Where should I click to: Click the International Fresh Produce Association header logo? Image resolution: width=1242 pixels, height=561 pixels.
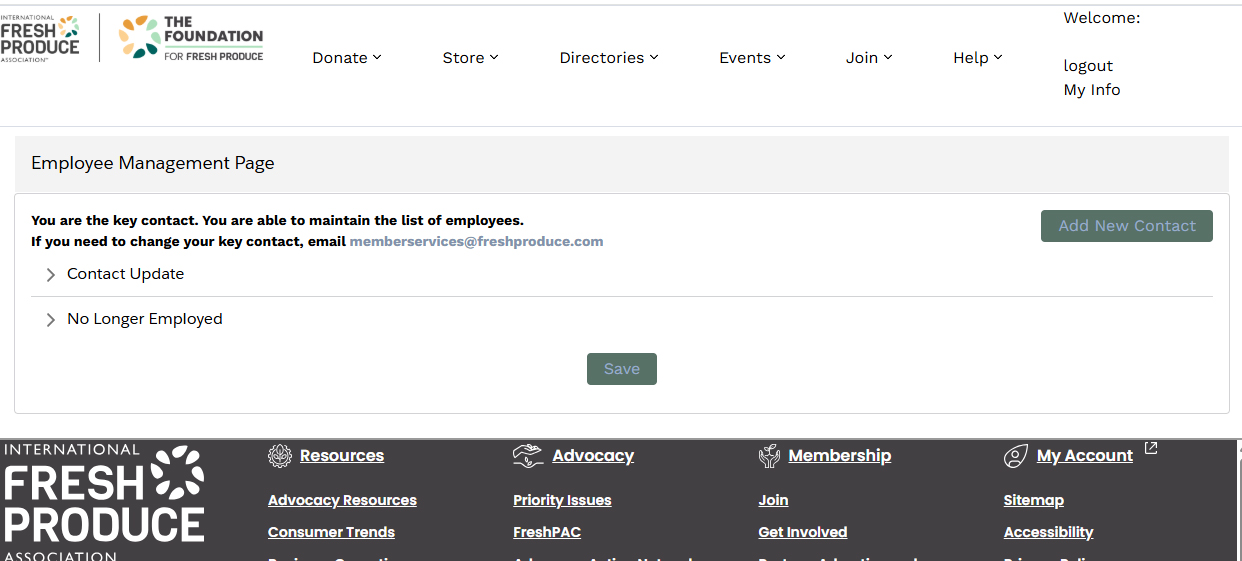point(40,38)
